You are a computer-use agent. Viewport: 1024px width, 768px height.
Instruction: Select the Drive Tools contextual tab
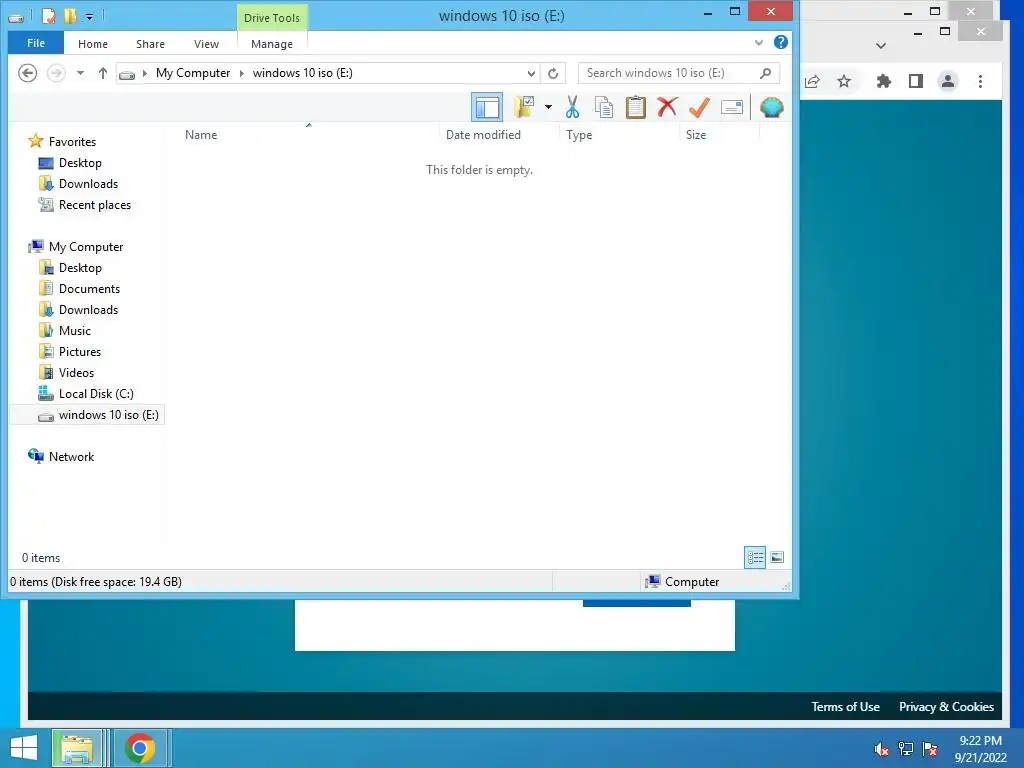coord(272,18)
